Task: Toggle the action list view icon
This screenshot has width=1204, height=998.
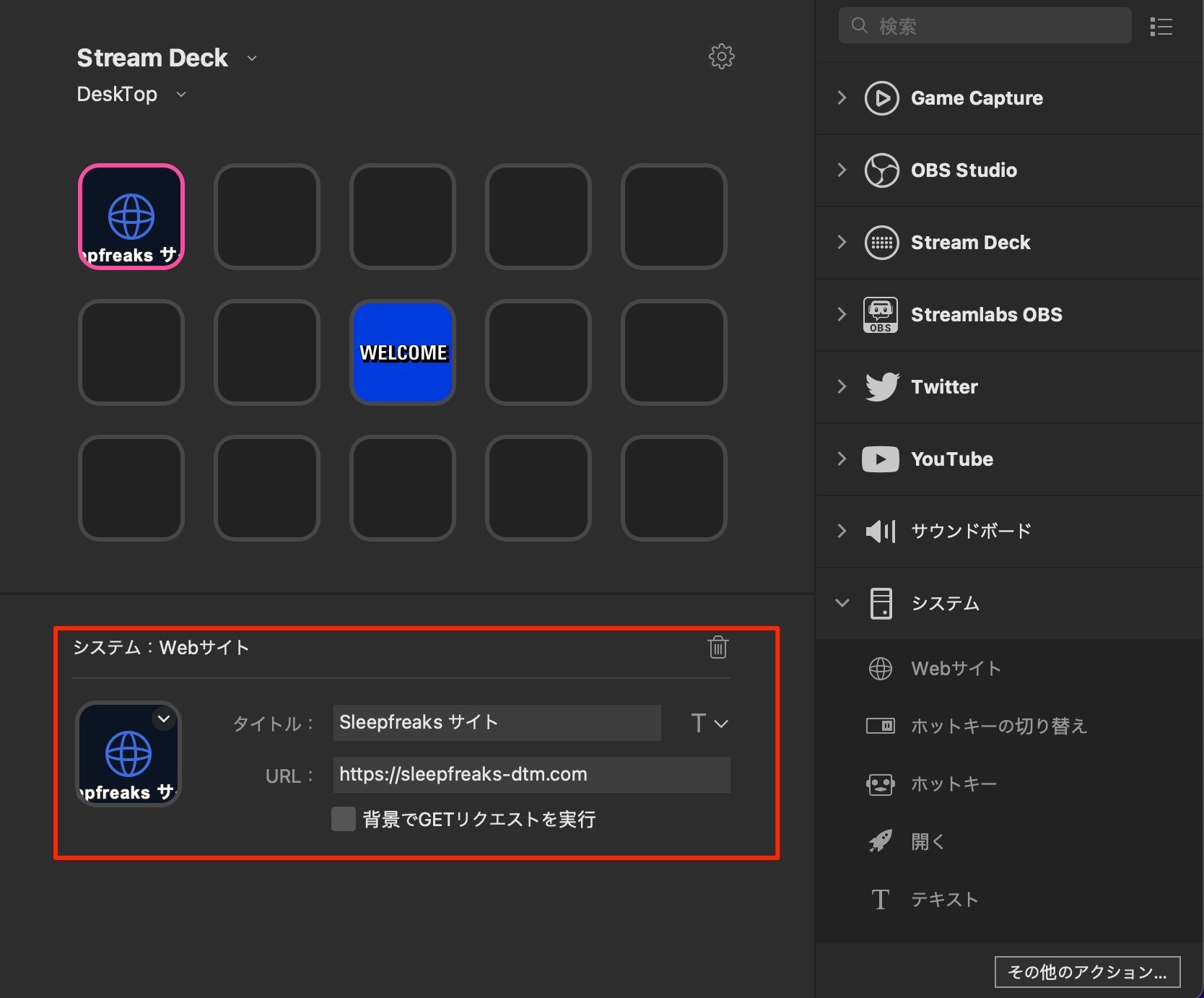Action: (1161, 27)
